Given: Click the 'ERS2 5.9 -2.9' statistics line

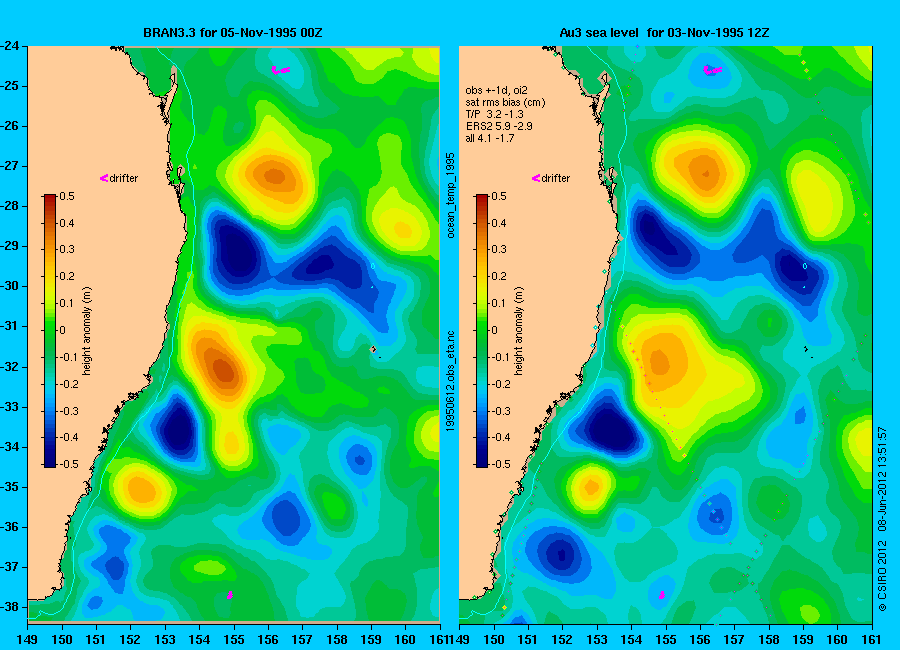Looking at the screenshot, I should pyautogui.click(x=499, y=126).
